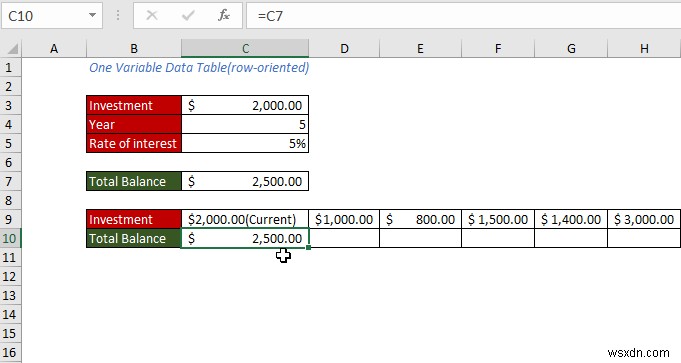This screenshot has height=363, width=681.
Task: Select row 2 header
Action: [10, 86]
